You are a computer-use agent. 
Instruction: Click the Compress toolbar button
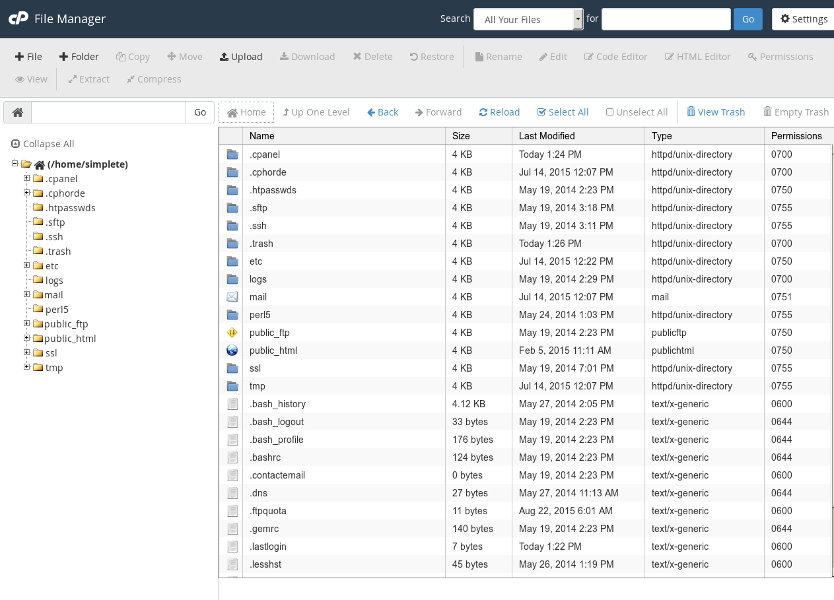(x=154, y=79)
